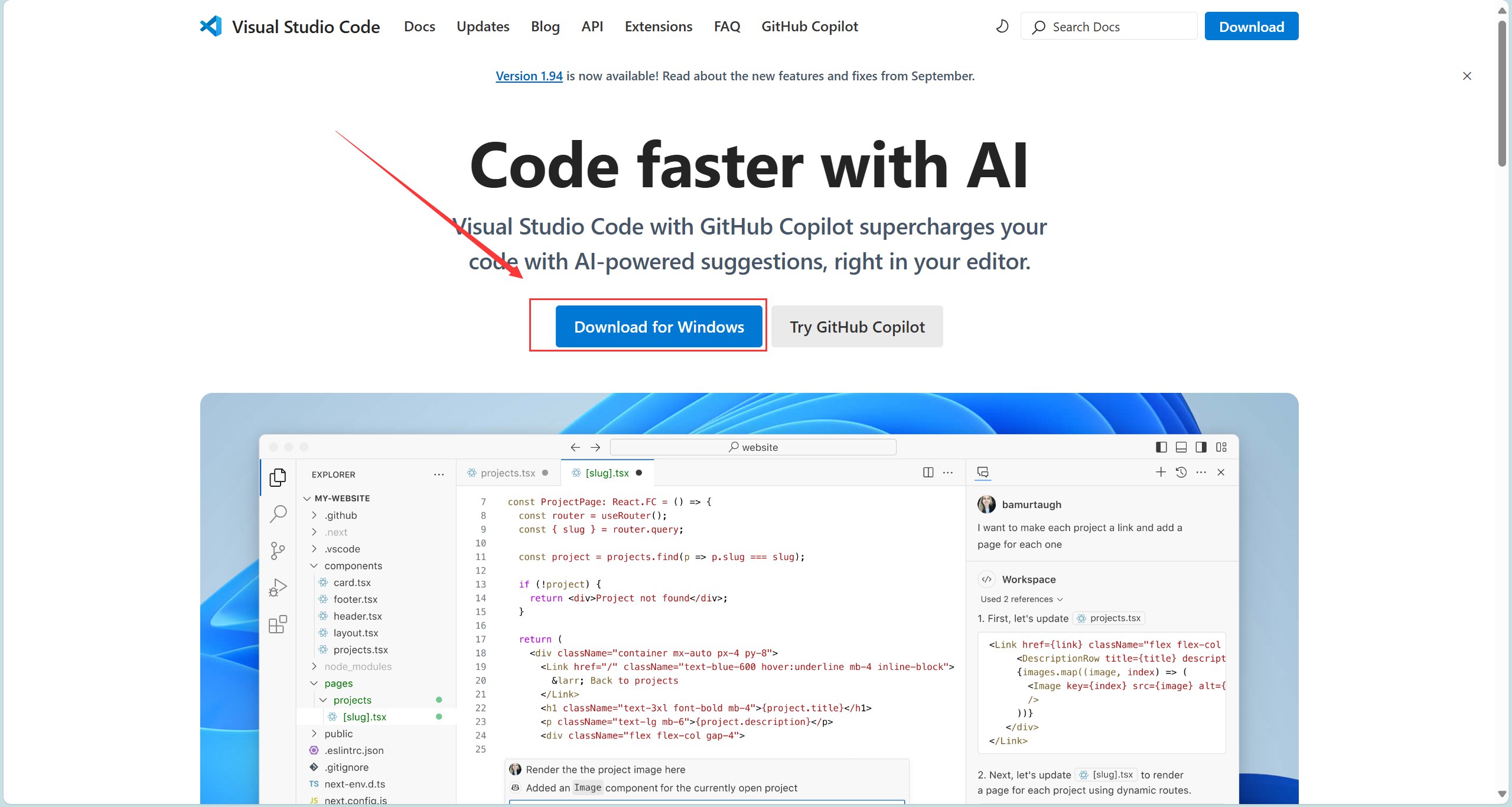1512x807 pixels.
Task: Toggle dark theme moon icon
Action: [x=1002, y=26]
